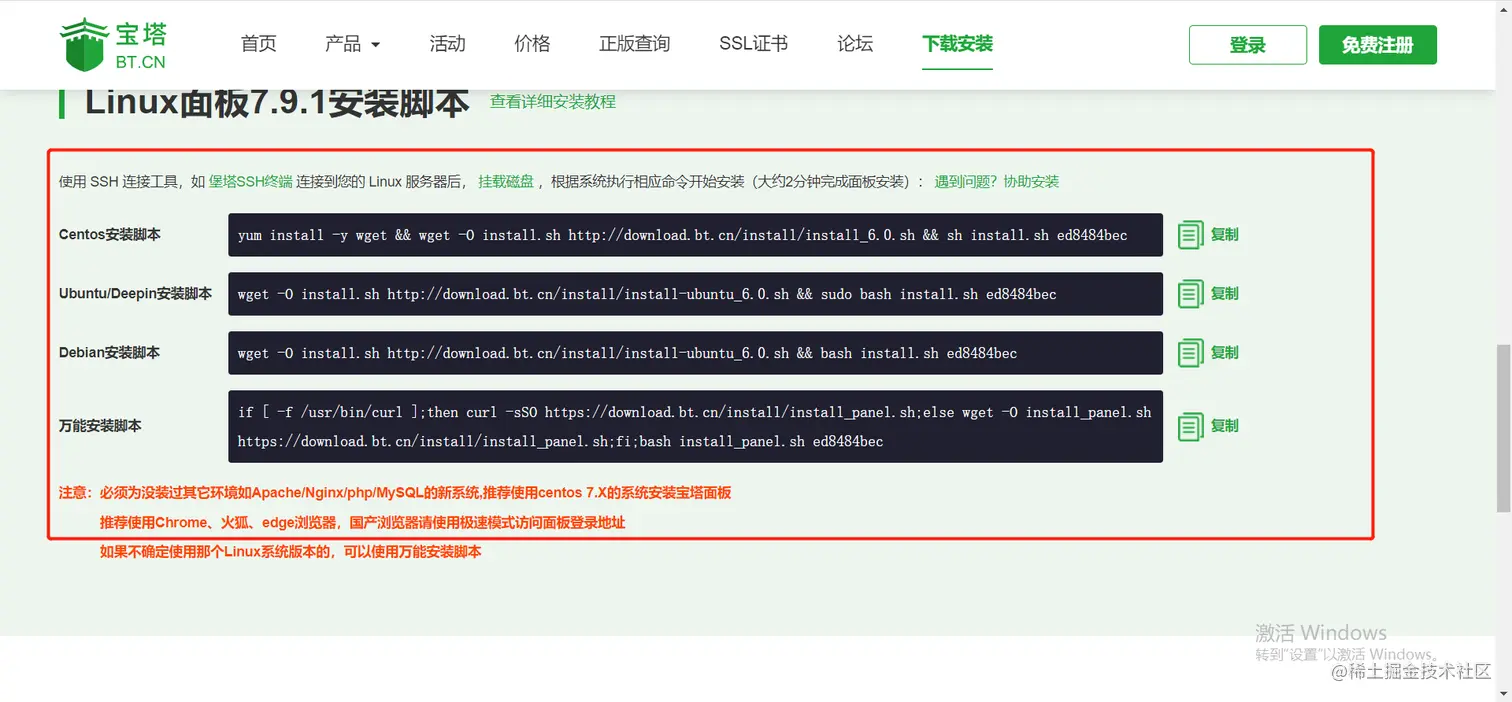This screenshot has height=702, width=1512.
Task: Click the Linux面板7.9.1安装脚本 heading
Action: (x=277, y=102)
